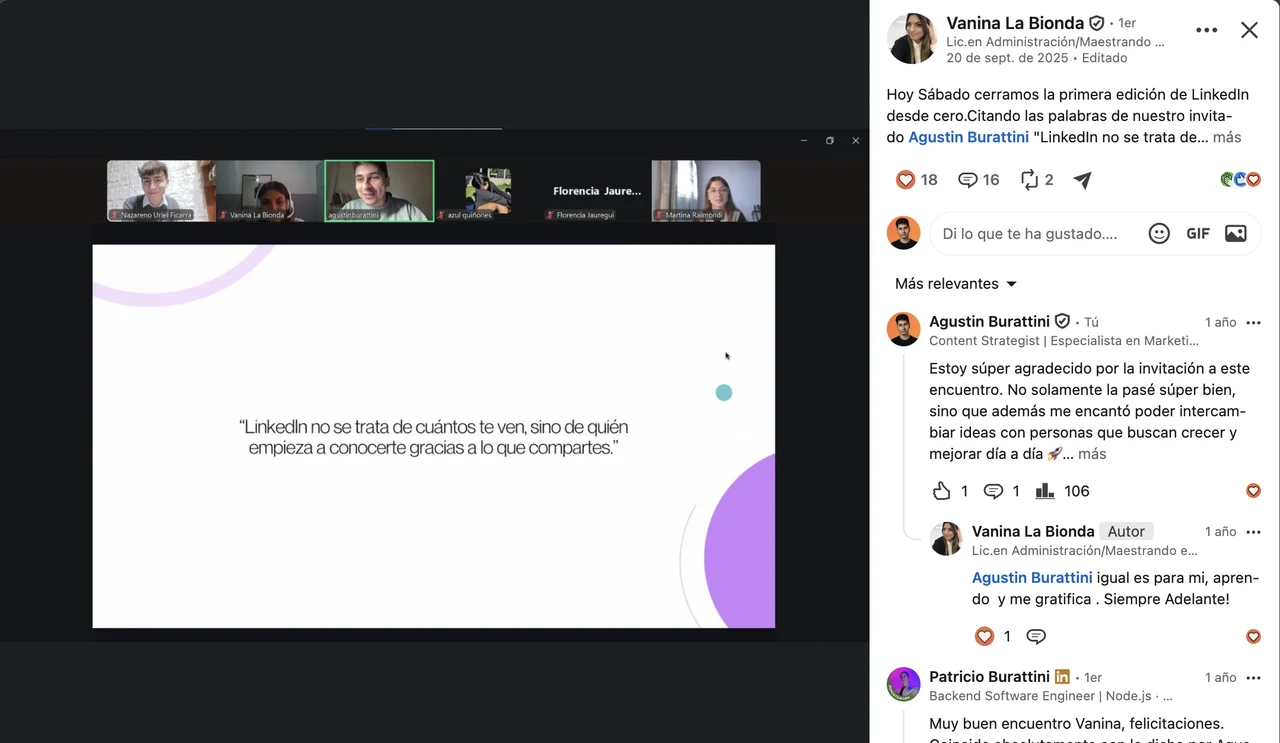Open Agustin Burattini mention in post text

(968, 137)
